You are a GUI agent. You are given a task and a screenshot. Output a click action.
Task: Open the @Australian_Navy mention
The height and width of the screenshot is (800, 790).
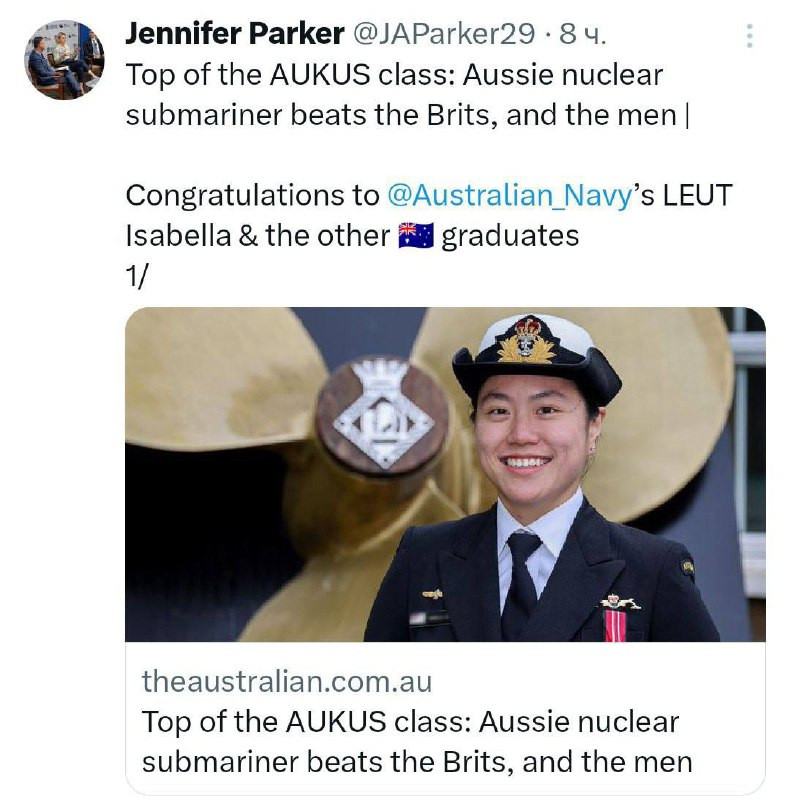click(x=510, y=196)
